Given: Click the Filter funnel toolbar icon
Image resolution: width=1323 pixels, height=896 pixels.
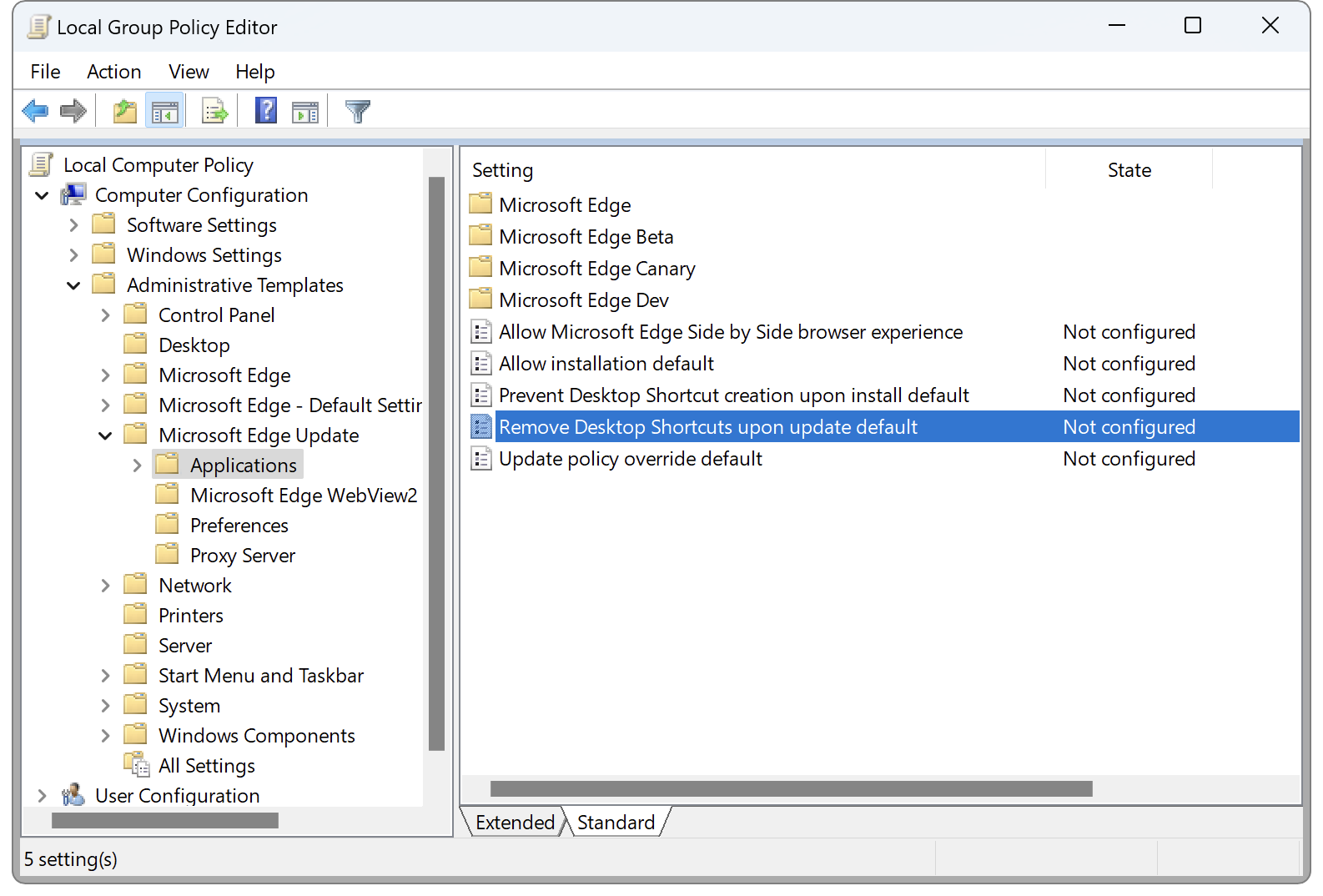Looking at the screenshot, I should point(358,111).
